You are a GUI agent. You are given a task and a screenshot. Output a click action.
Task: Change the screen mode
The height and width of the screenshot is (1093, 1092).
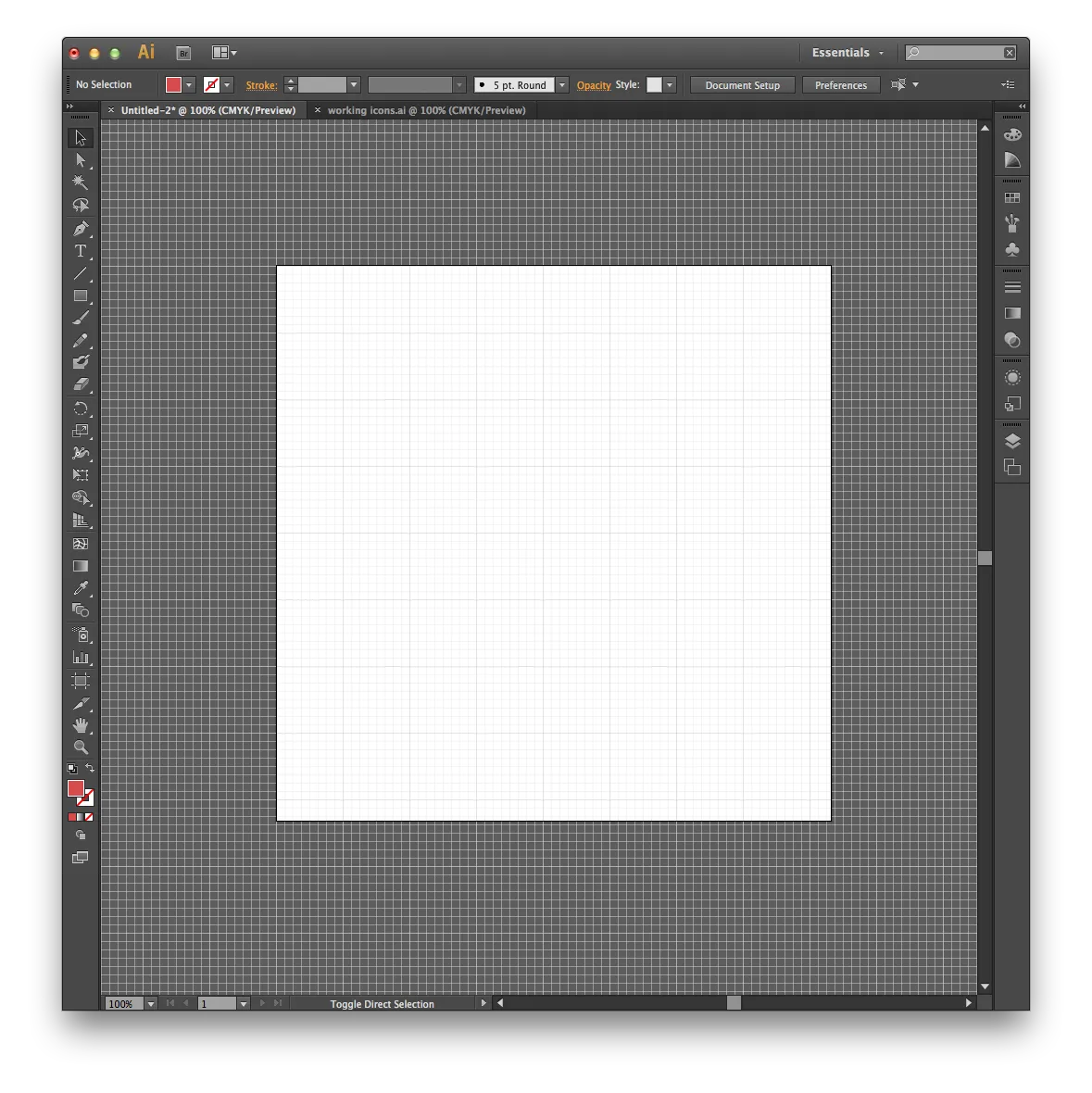81,858
